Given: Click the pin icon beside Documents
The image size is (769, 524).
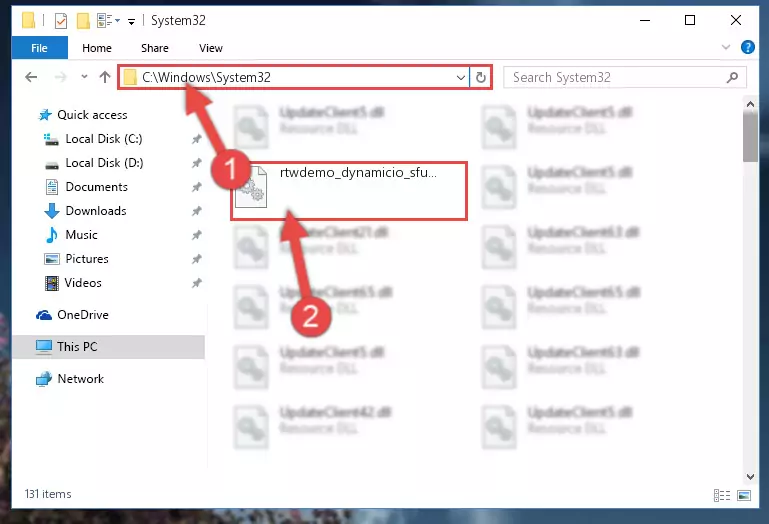Looking at the screenshot, I should pyautogui.click(x=197, y=187).
